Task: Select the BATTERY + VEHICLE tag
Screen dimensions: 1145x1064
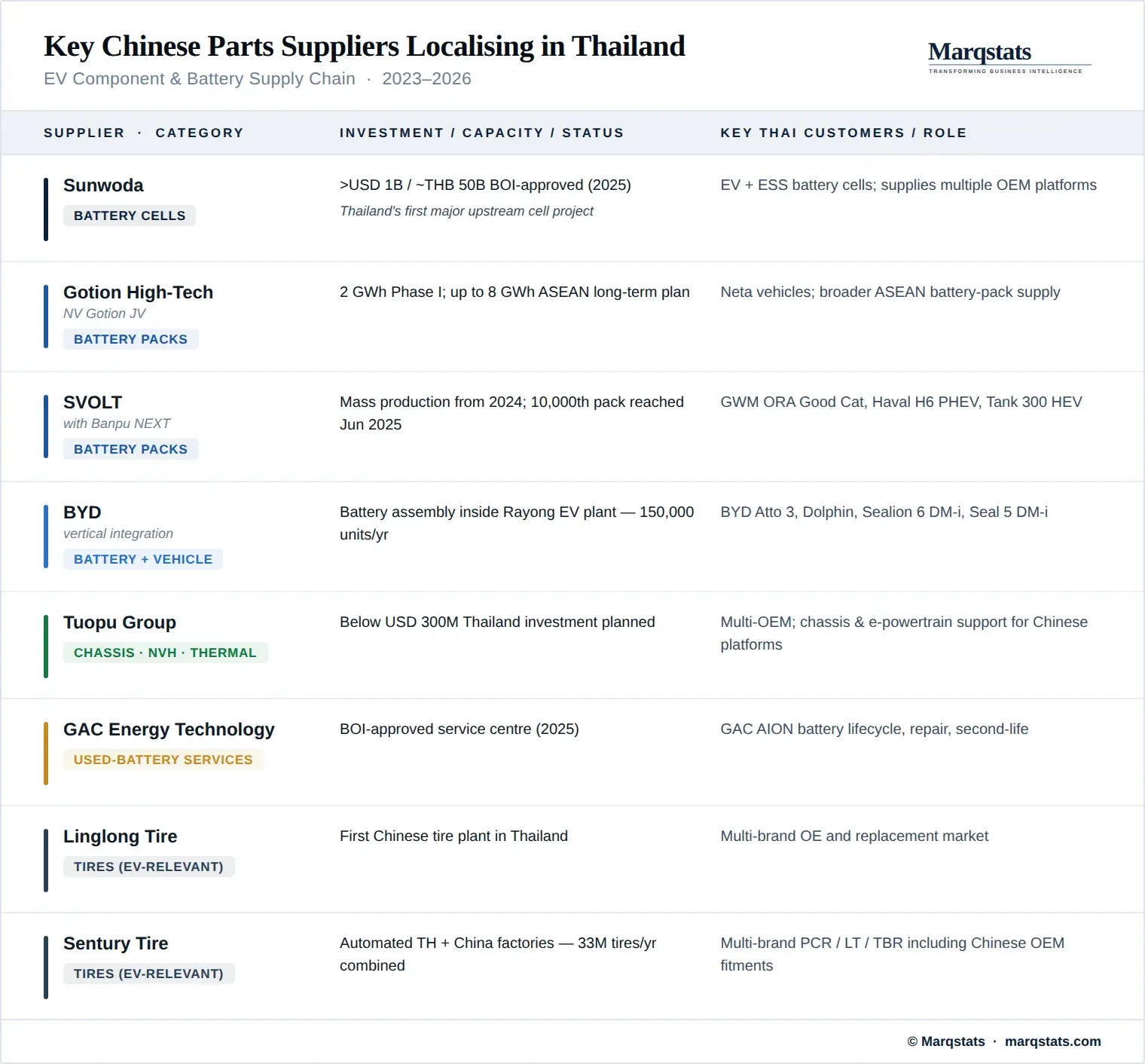Action: (143, 559)
